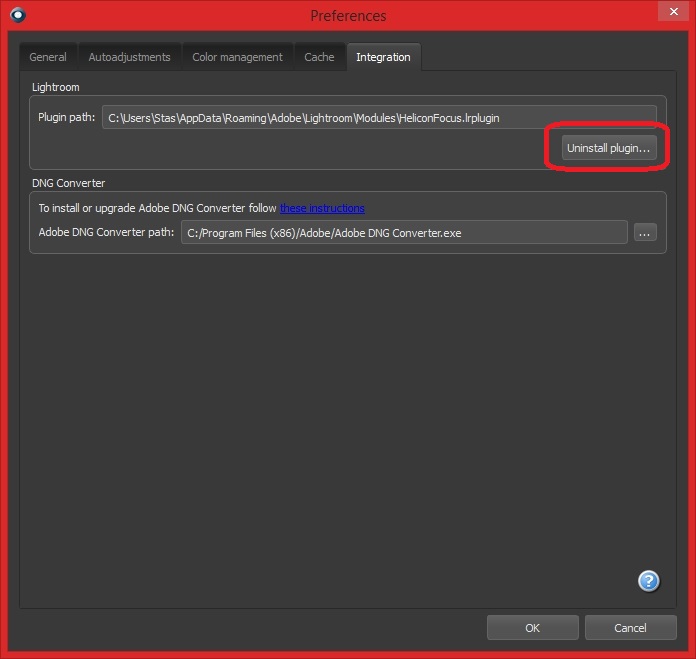Click the blue help question mark icon
Viewport: 696px width, 659px height.
click(649, 581)
